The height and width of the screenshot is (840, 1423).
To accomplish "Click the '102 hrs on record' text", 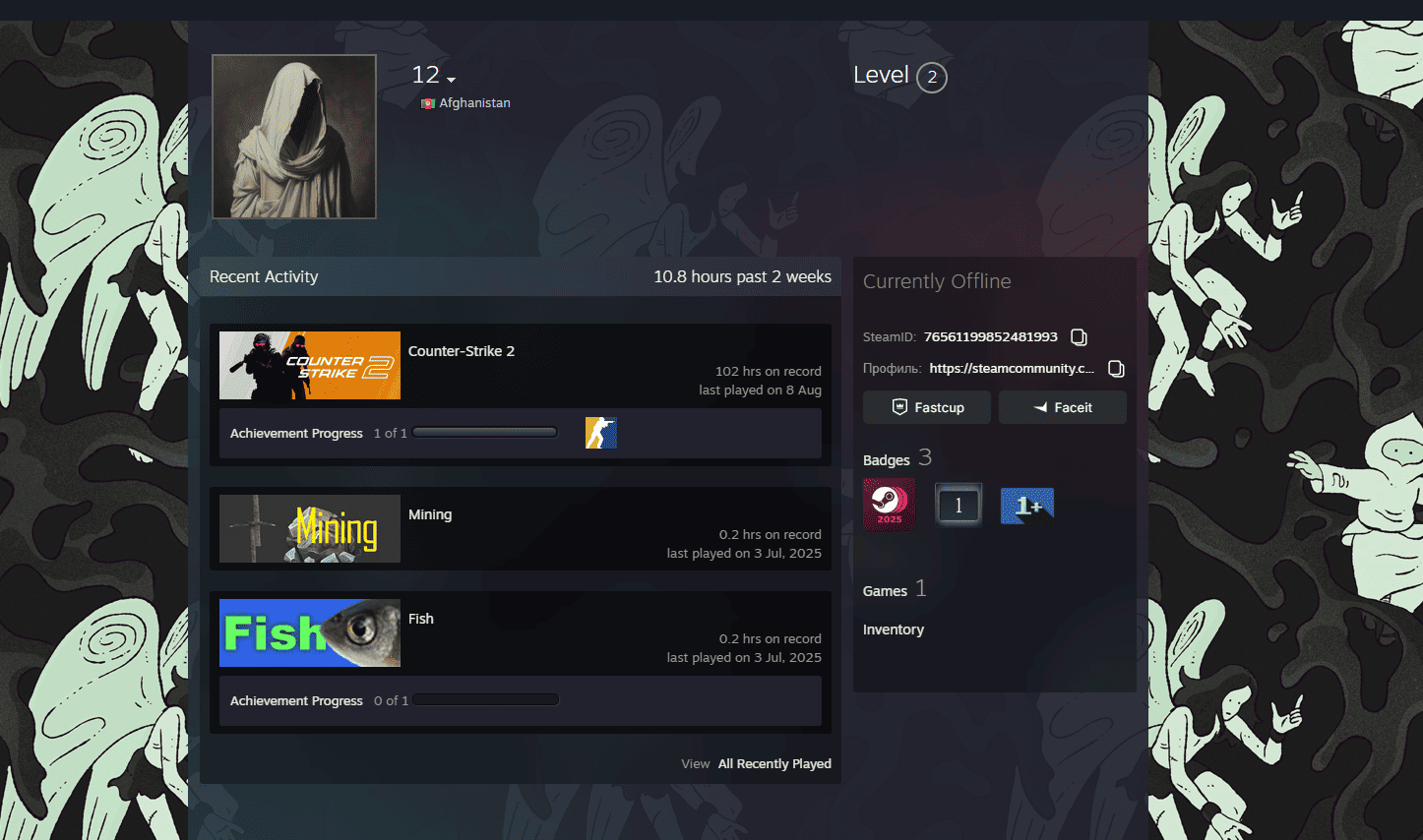I will point(769,372).
